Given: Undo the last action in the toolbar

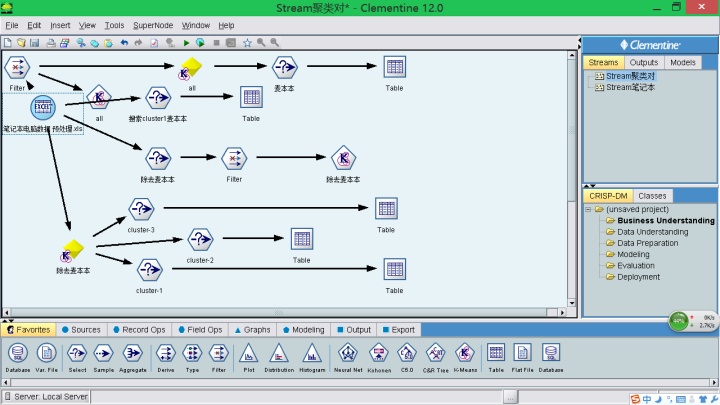Looking at the screenshot, I should 124,43.
